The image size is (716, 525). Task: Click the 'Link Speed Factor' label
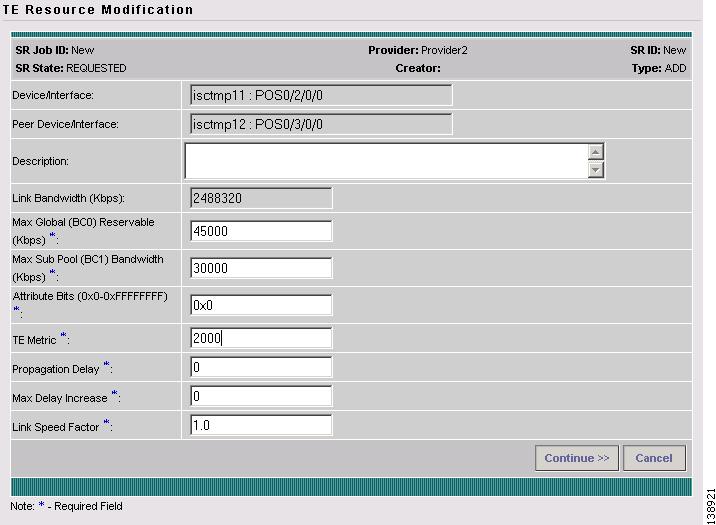(56, 427)
